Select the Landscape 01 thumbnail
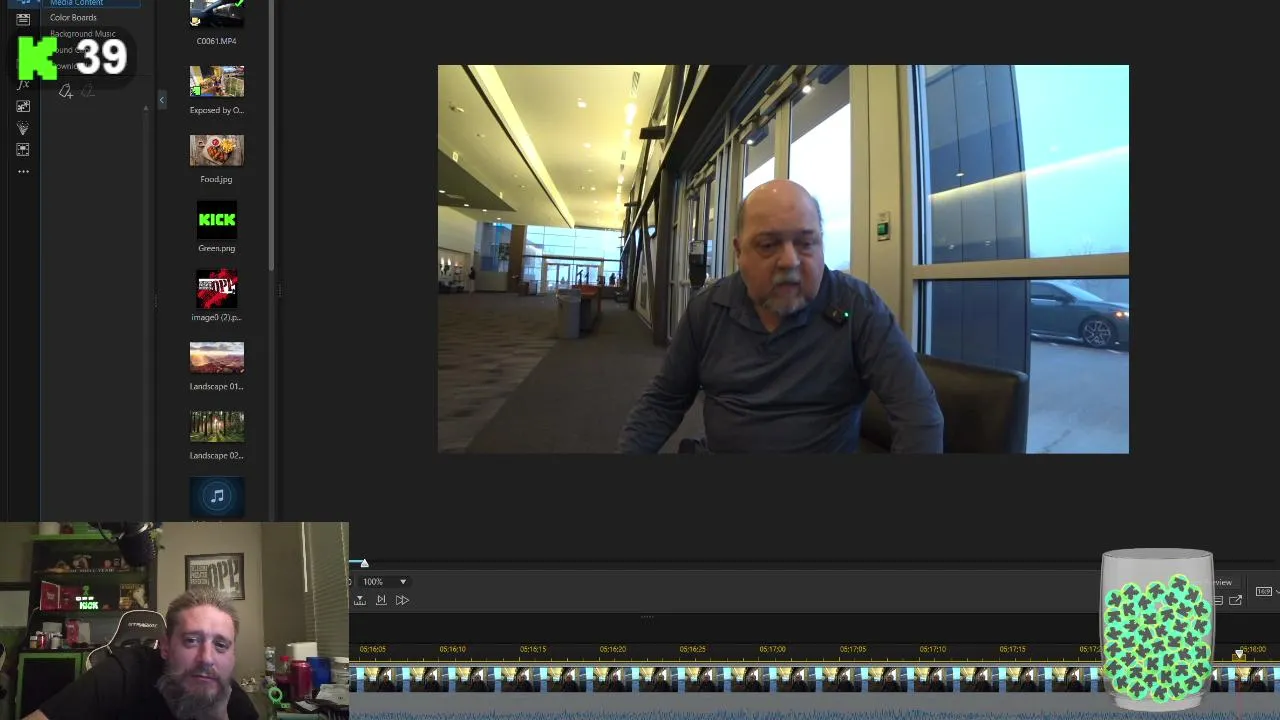 point(217,357)
